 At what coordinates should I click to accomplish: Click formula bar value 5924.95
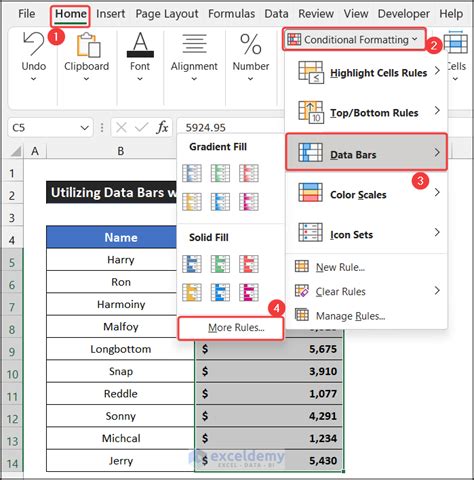pyautogui.click(x=205, y=127)
